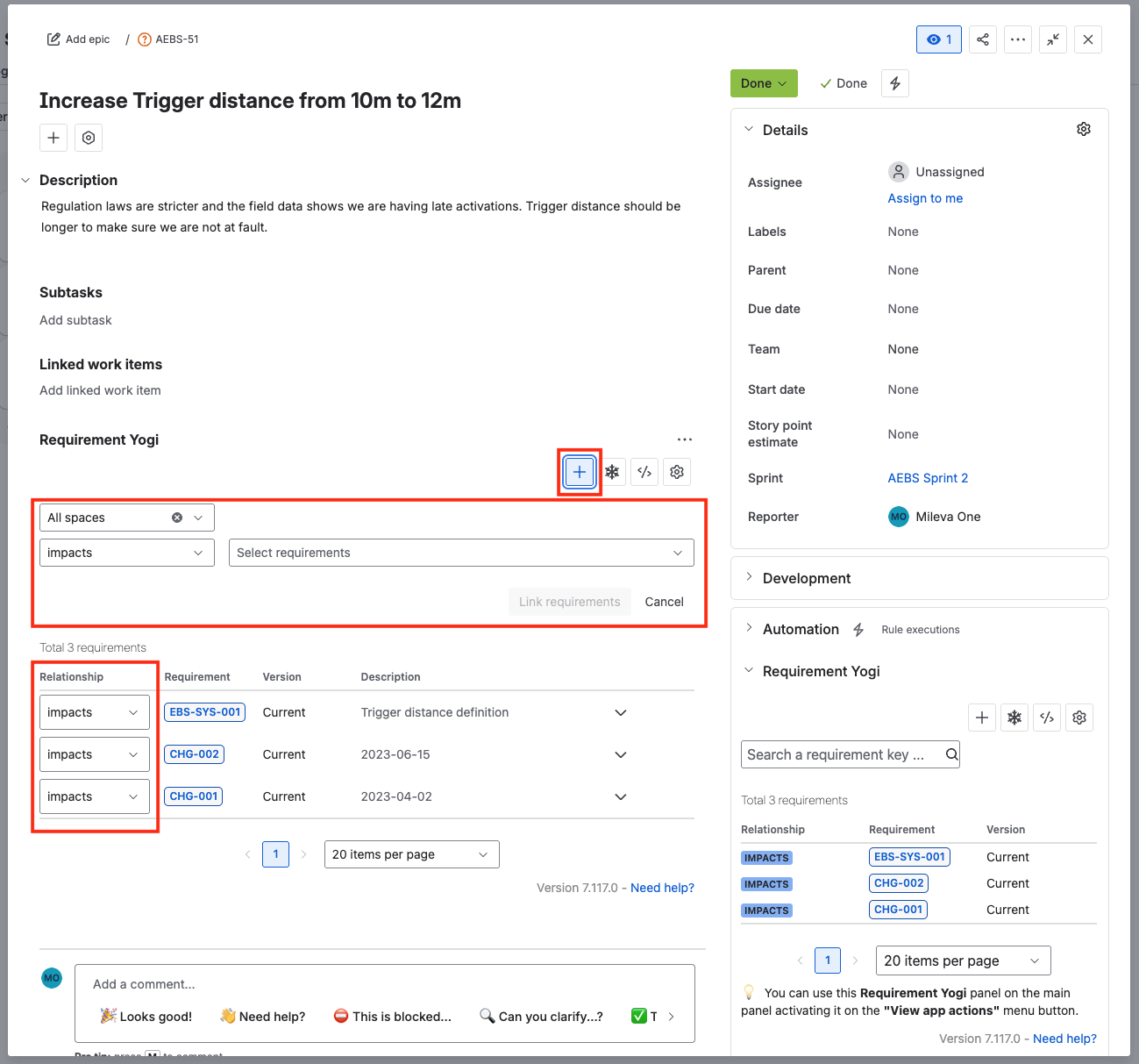Screen dimensions: 1139x1064
Task: Click the target icon under the issue title
Action: click(89, 138)
